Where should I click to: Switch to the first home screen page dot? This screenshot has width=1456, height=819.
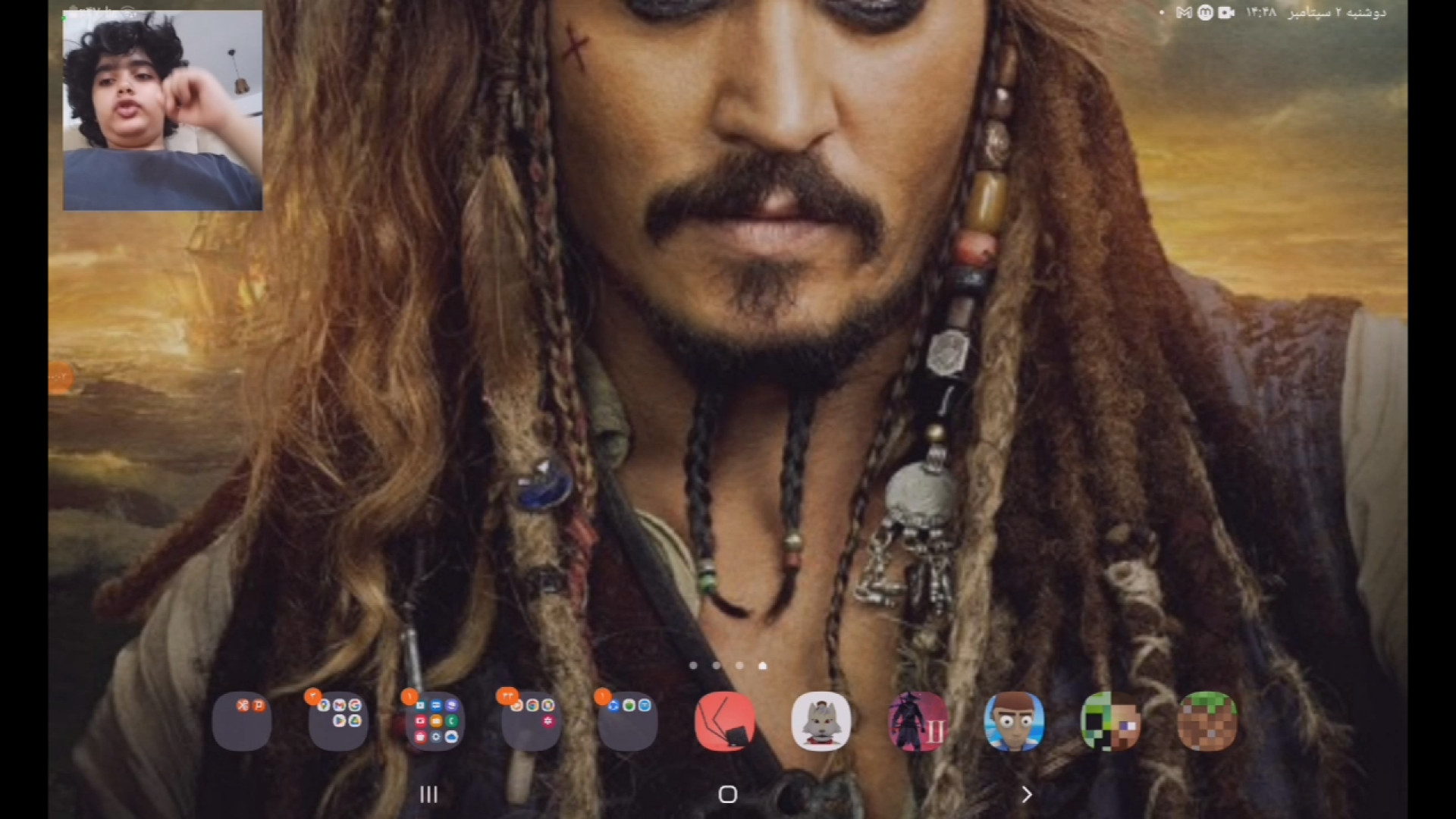point(693,666)
